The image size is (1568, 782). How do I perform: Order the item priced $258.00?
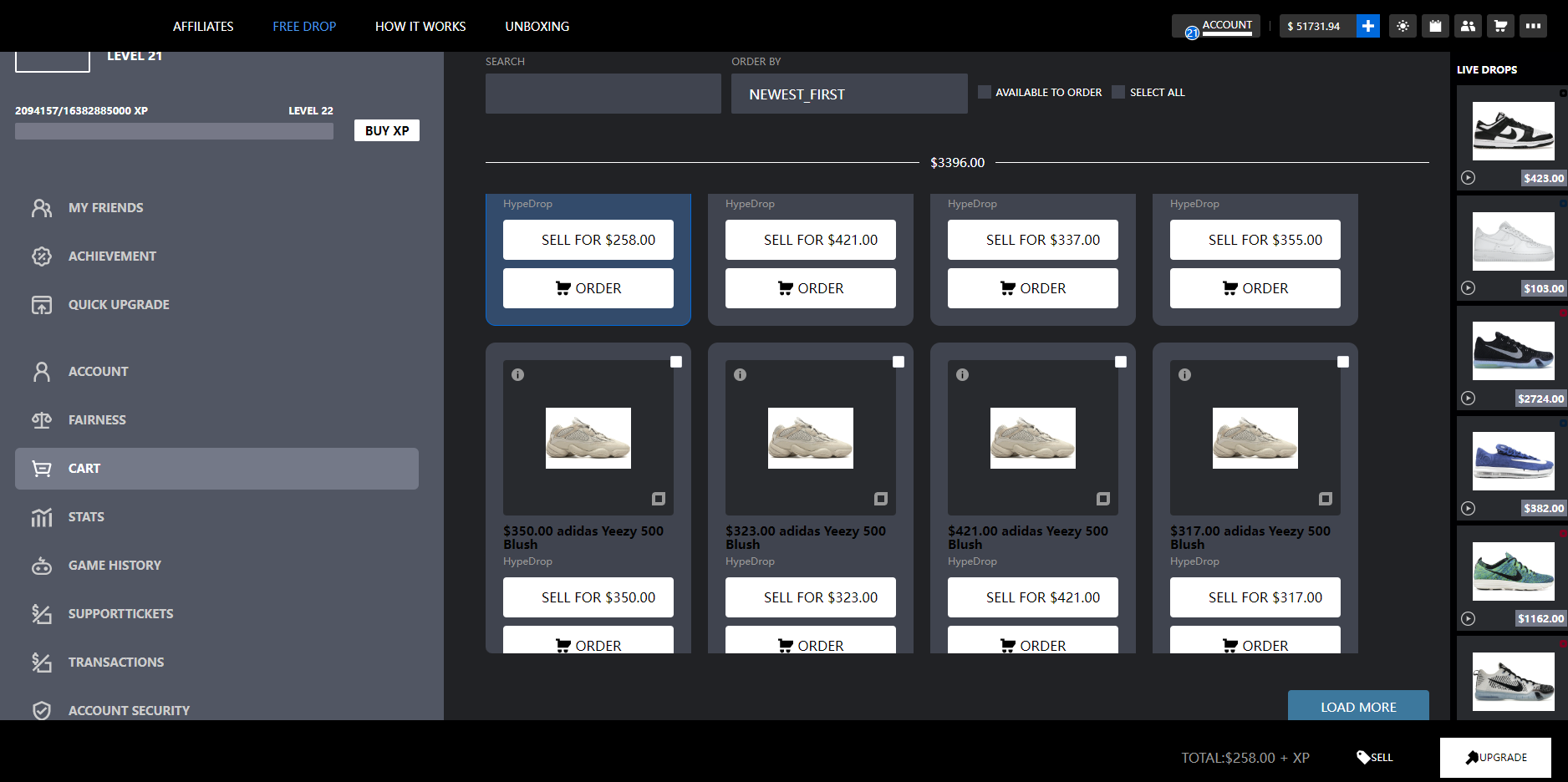(588, 288)
